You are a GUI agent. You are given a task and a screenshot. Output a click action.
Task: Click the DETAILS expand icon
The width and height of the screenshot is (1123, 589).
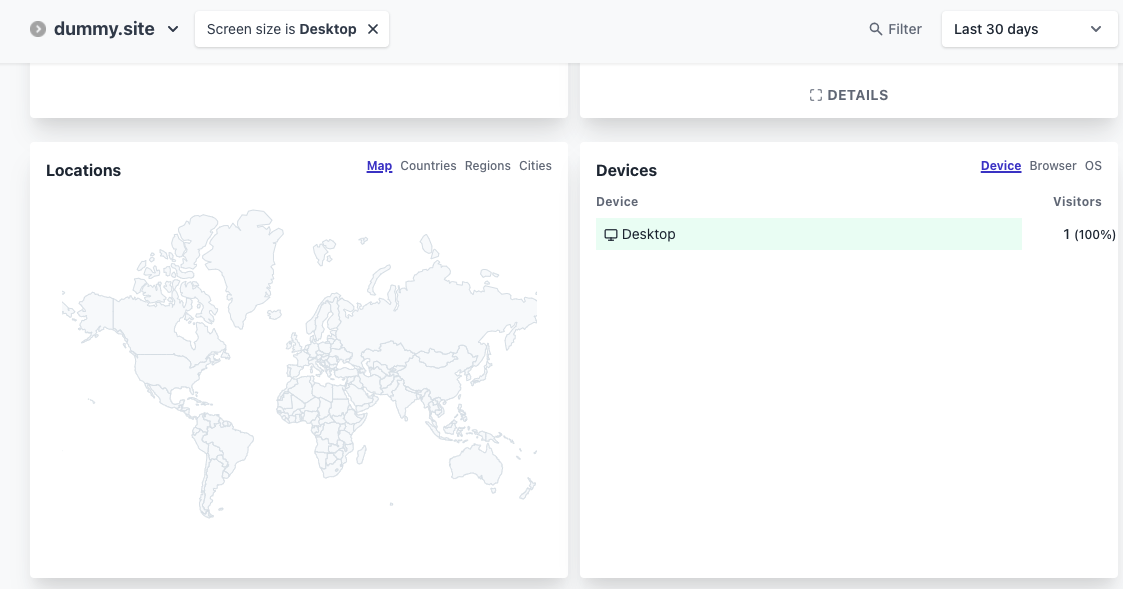tap(816, 95)
